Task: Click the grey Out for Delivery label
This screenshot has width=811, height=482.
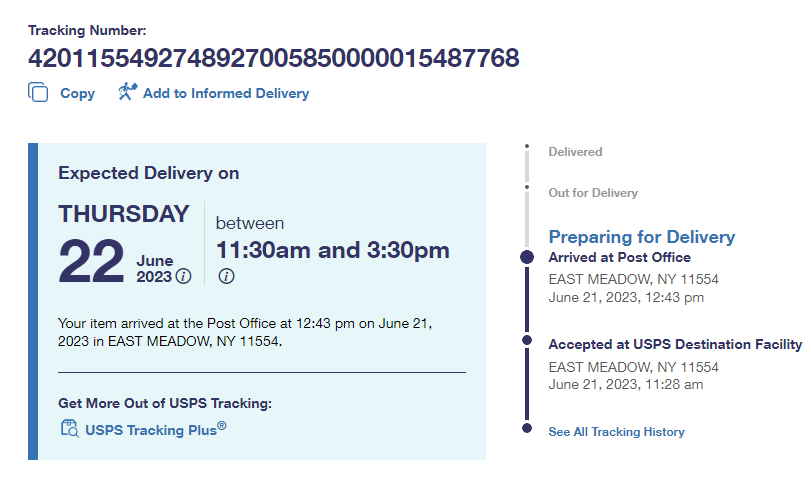Action: point(593,193)
